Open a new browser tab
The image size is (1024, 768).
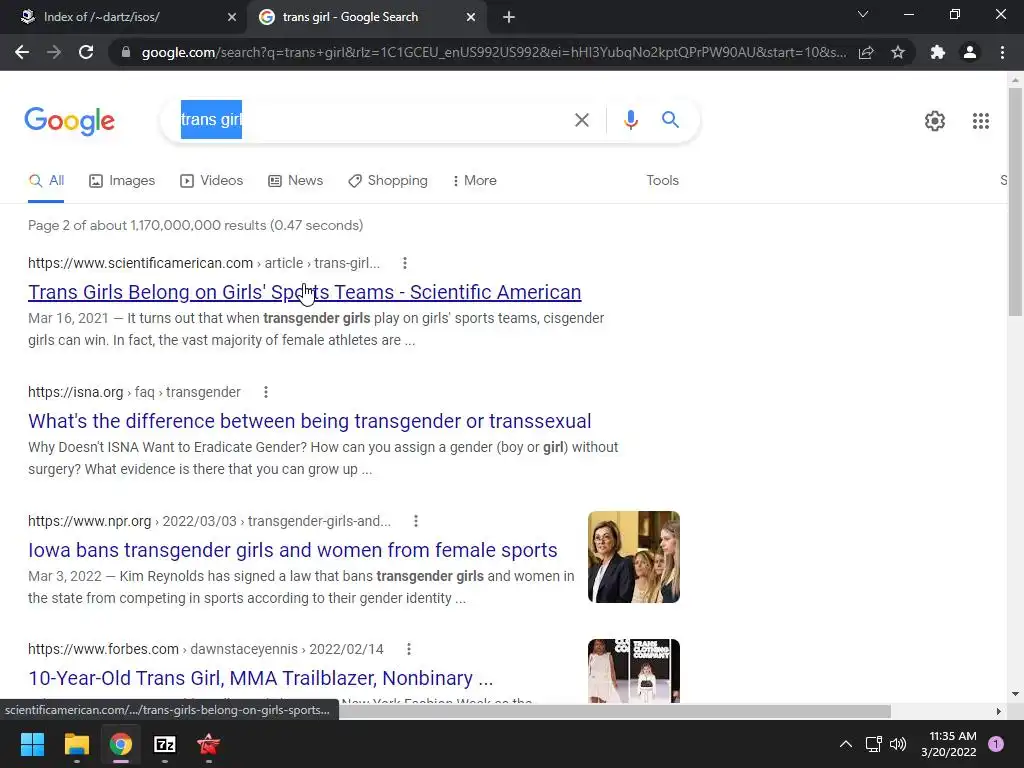pos(509,17)
